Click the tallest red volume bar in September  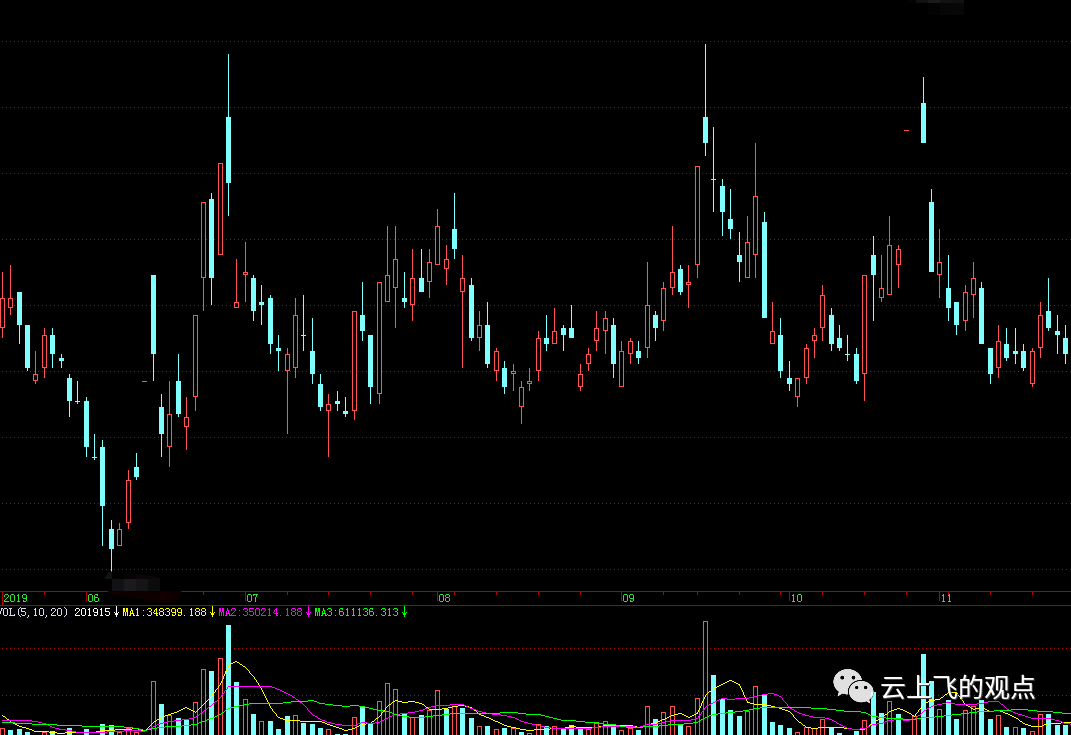tap(706, 678)
